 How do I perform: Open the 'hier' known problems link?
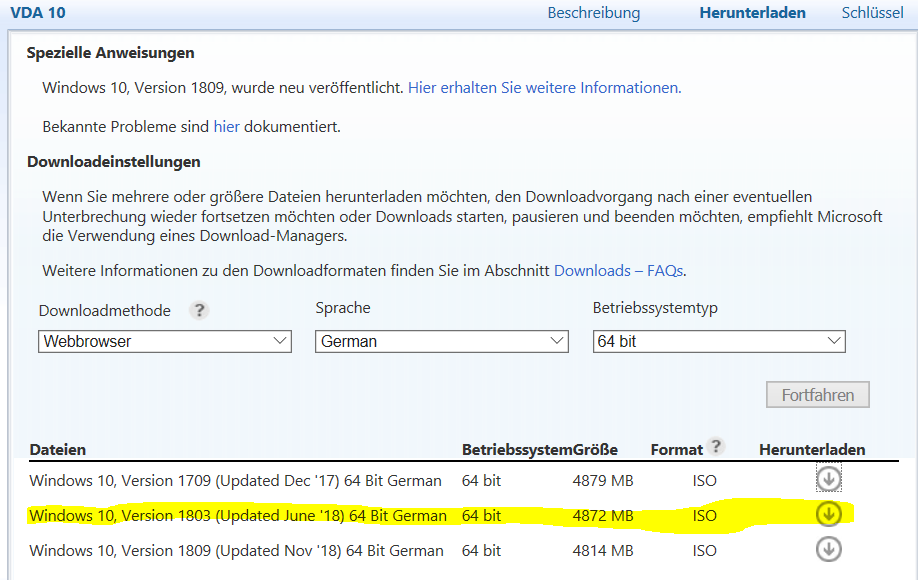pyautogui.click(x=227, y=127)
